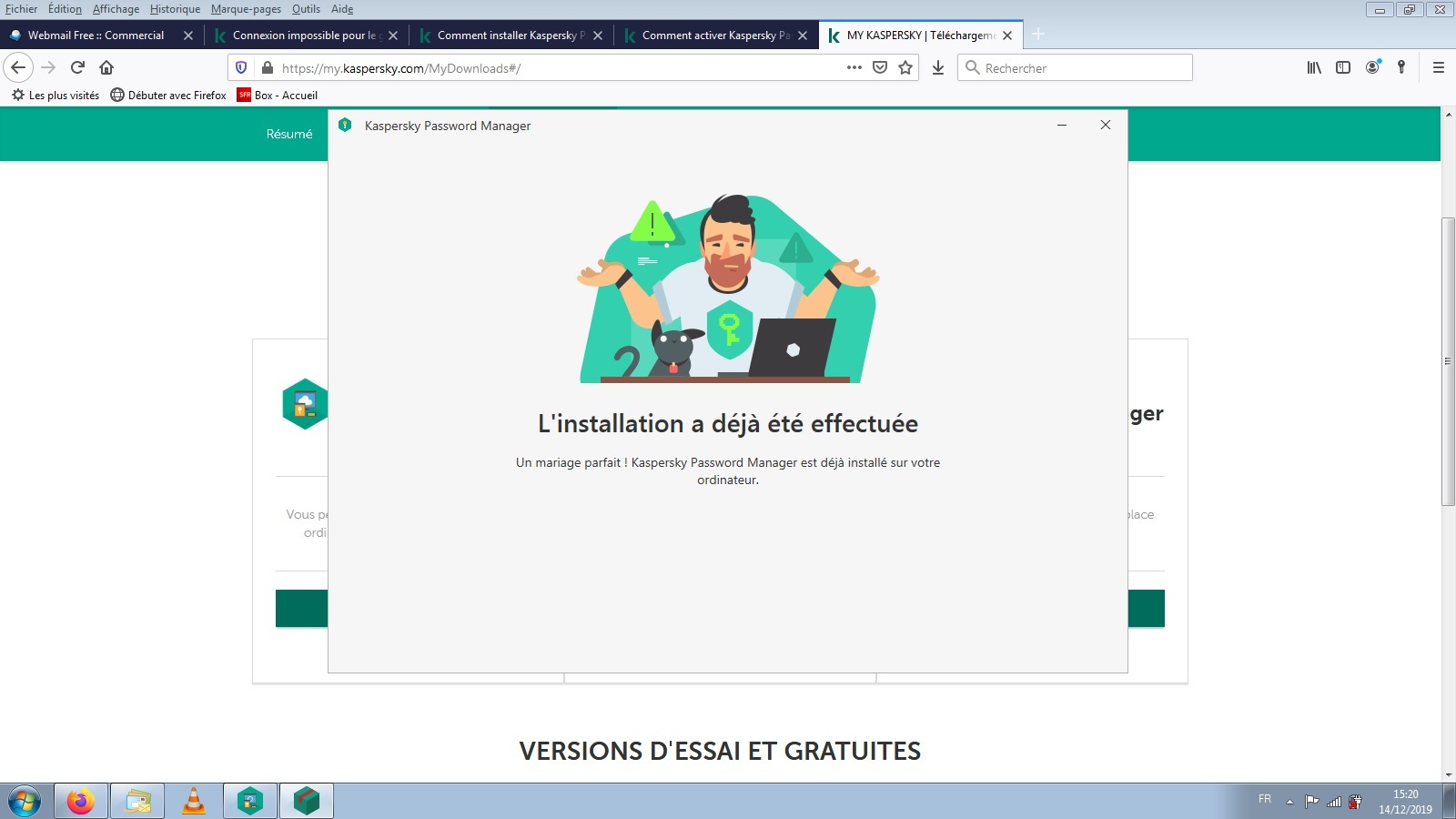Minimize the Kaspersky Password Manager dialog
This screenshot has width=1456, height=819.
tap(1062, 125)
